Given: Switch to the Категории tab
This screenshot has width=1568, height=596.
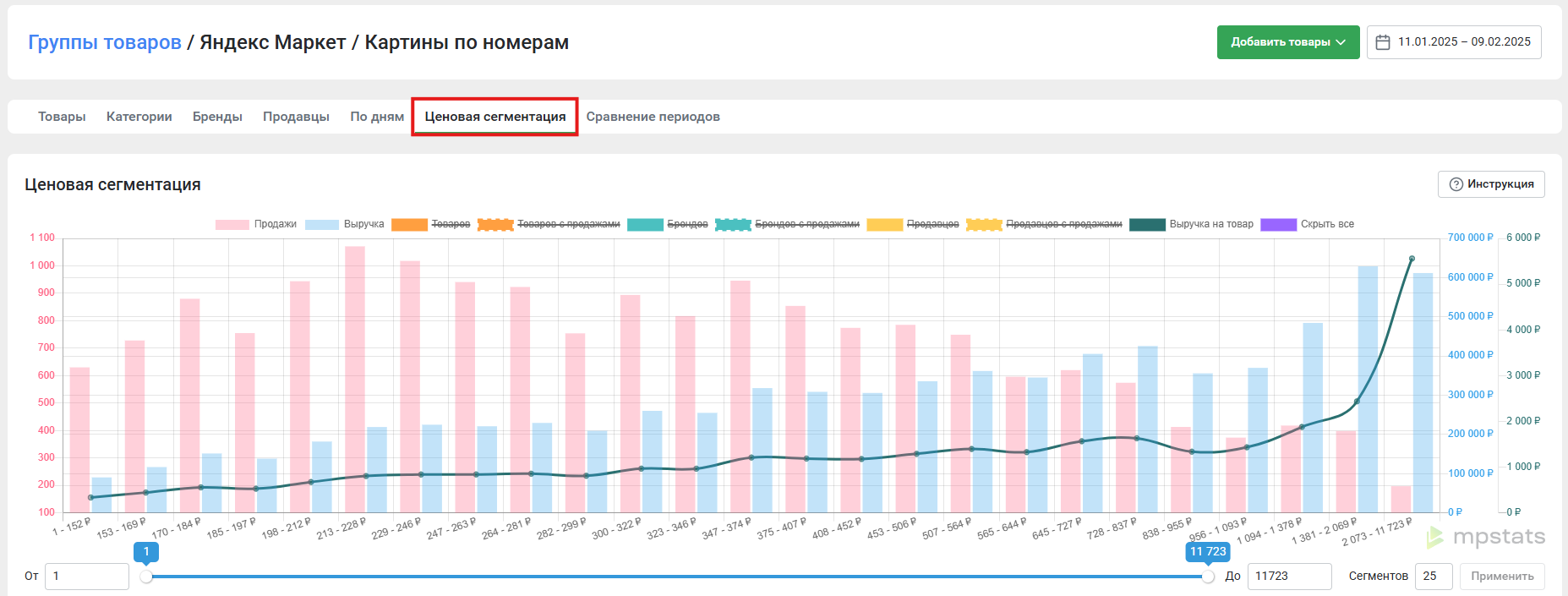Looking at the screenshot, I should [x=139, y=117].
